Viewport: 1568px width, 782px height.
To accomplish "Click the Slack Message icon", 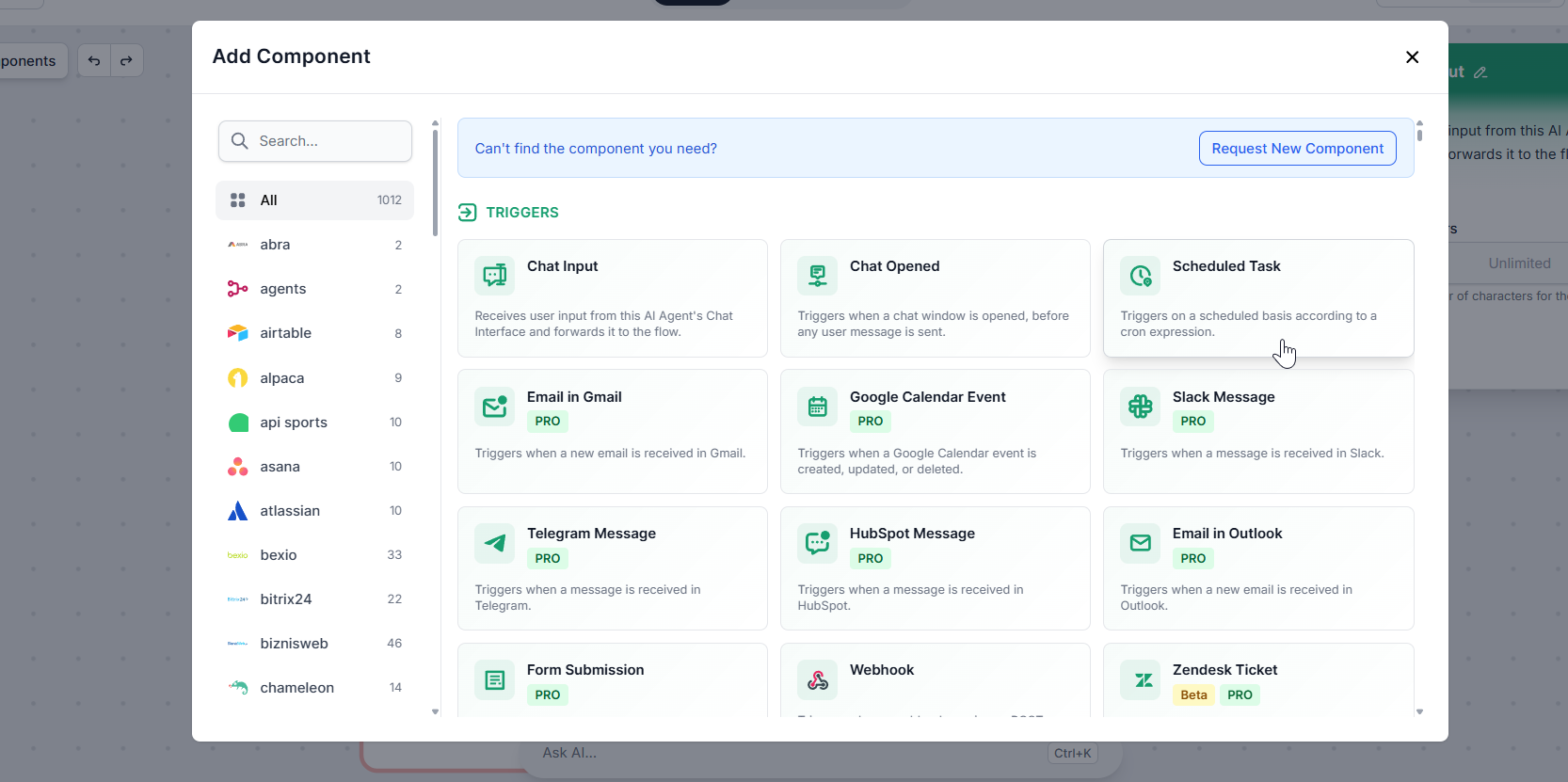I will (1141, 407).
